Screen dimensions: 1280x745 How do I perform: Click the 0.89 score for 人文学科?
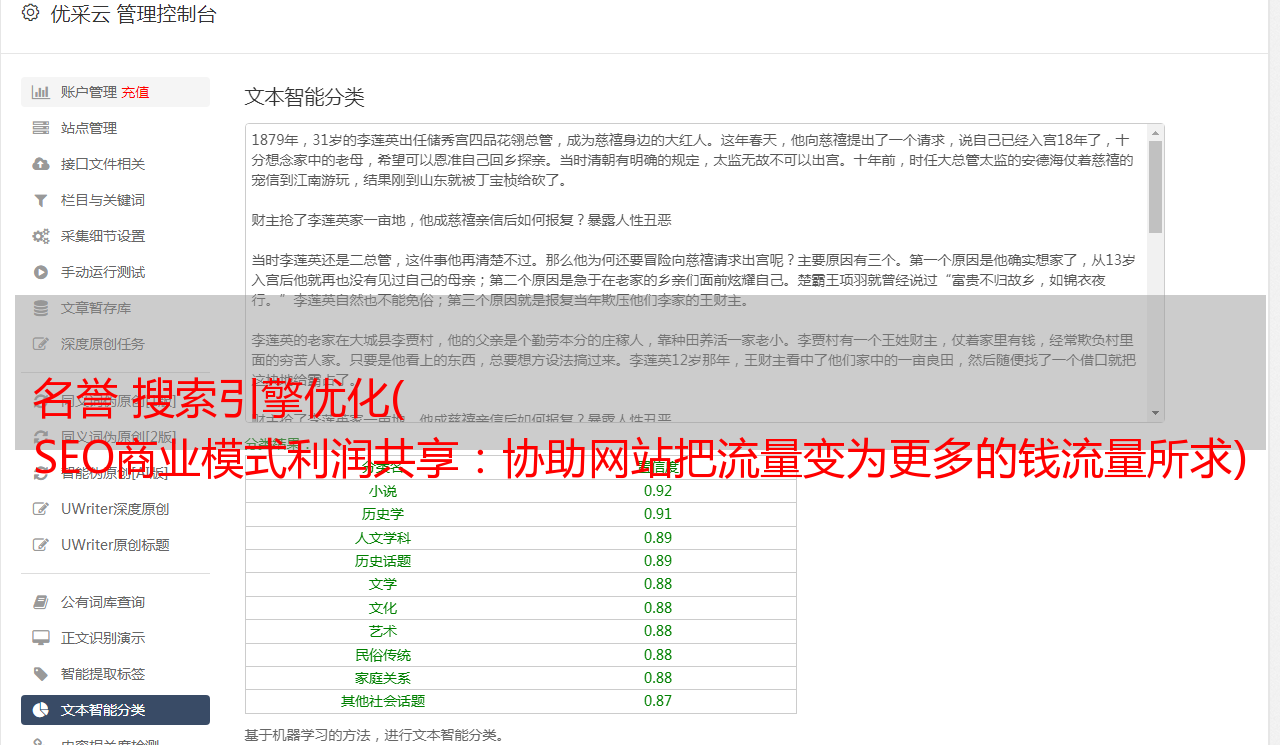(x=658, y=538)
